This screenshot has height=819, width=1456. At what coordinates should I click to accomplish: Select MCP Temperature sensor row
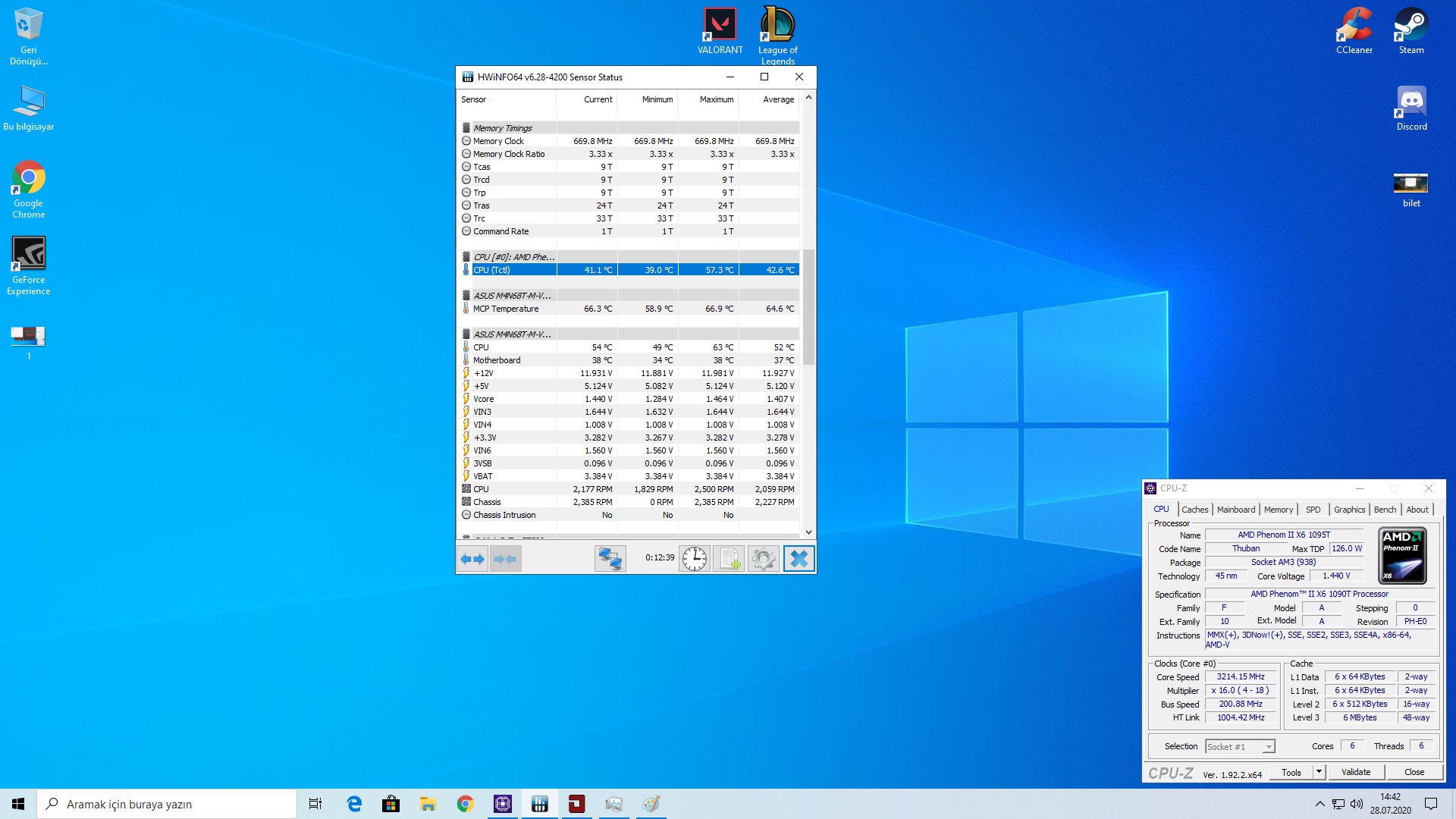point(629,309)
